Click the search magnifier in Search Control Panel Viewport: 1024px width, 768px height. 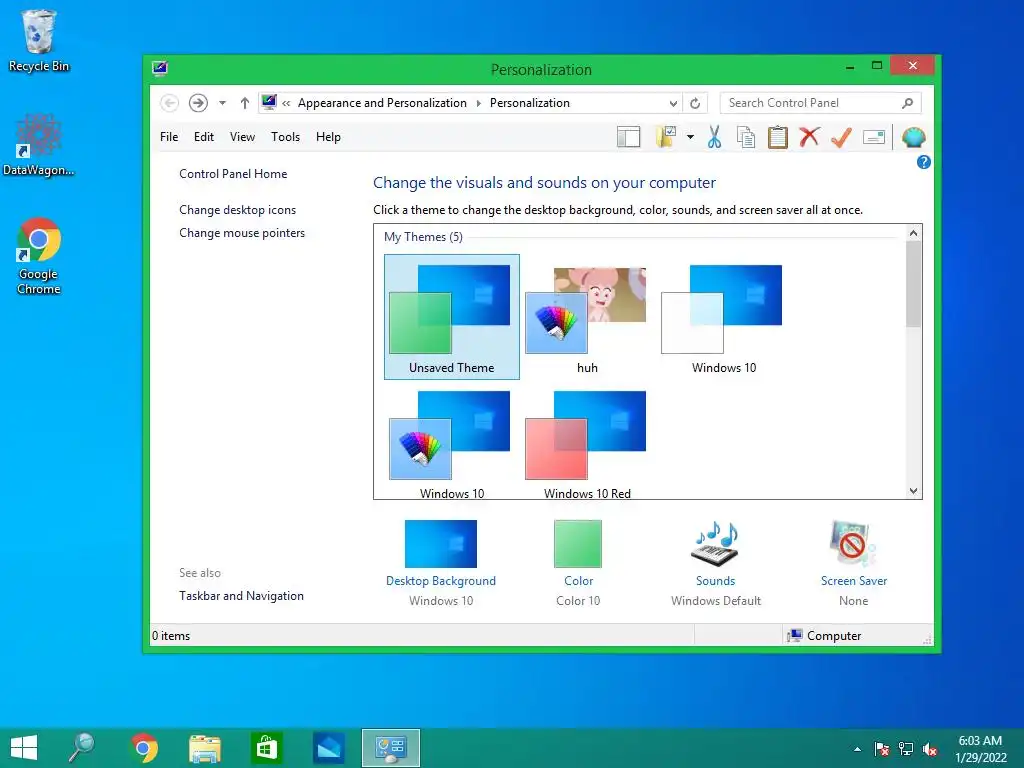click(907, 103)
